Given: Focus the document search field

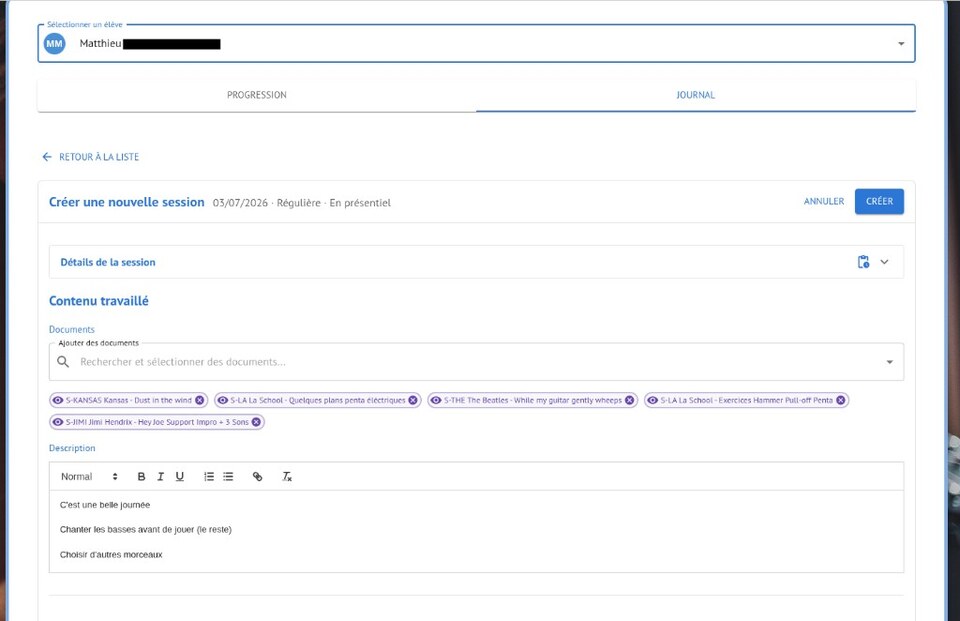Looking at the screenshot, I should pos(478,362).
